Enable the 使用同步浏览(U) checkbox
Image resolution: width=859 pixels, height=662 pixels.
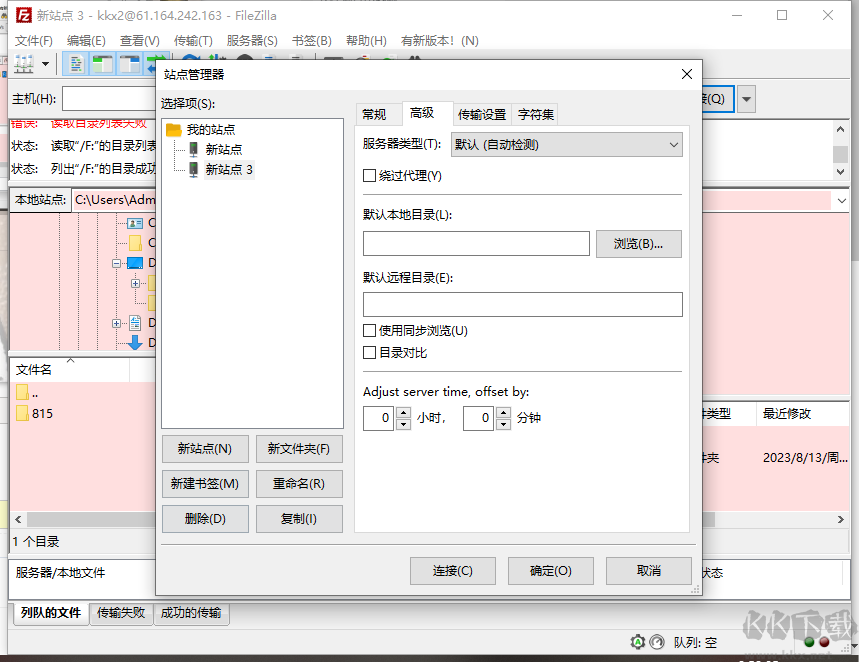[369, 330]
